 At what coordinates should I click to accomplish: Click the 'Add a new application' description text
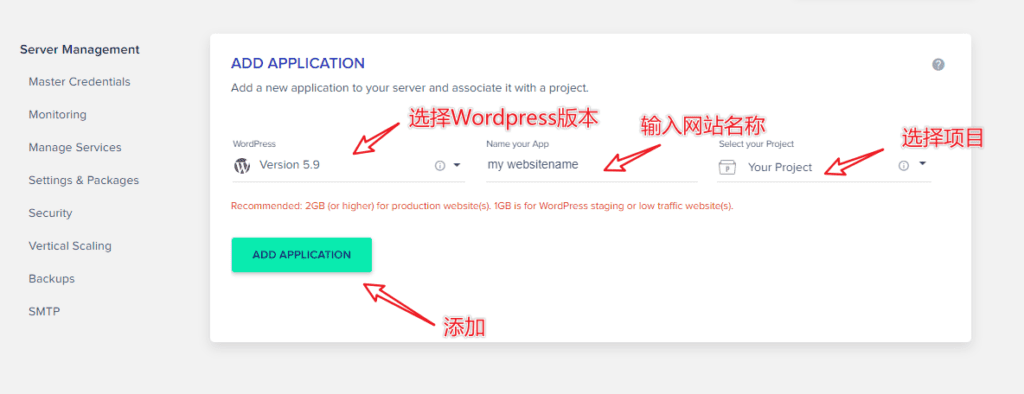click(x=410, y=88)
